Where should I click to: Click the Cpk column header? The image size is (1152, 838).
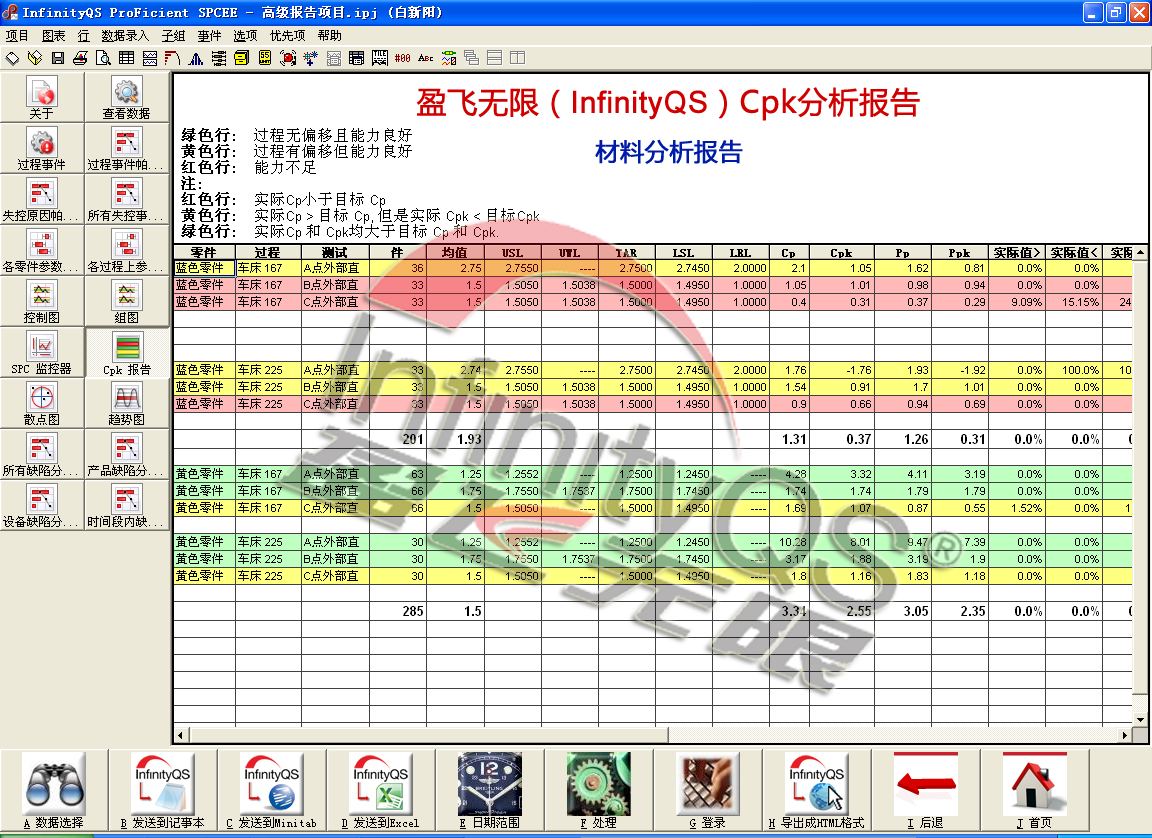841,253
